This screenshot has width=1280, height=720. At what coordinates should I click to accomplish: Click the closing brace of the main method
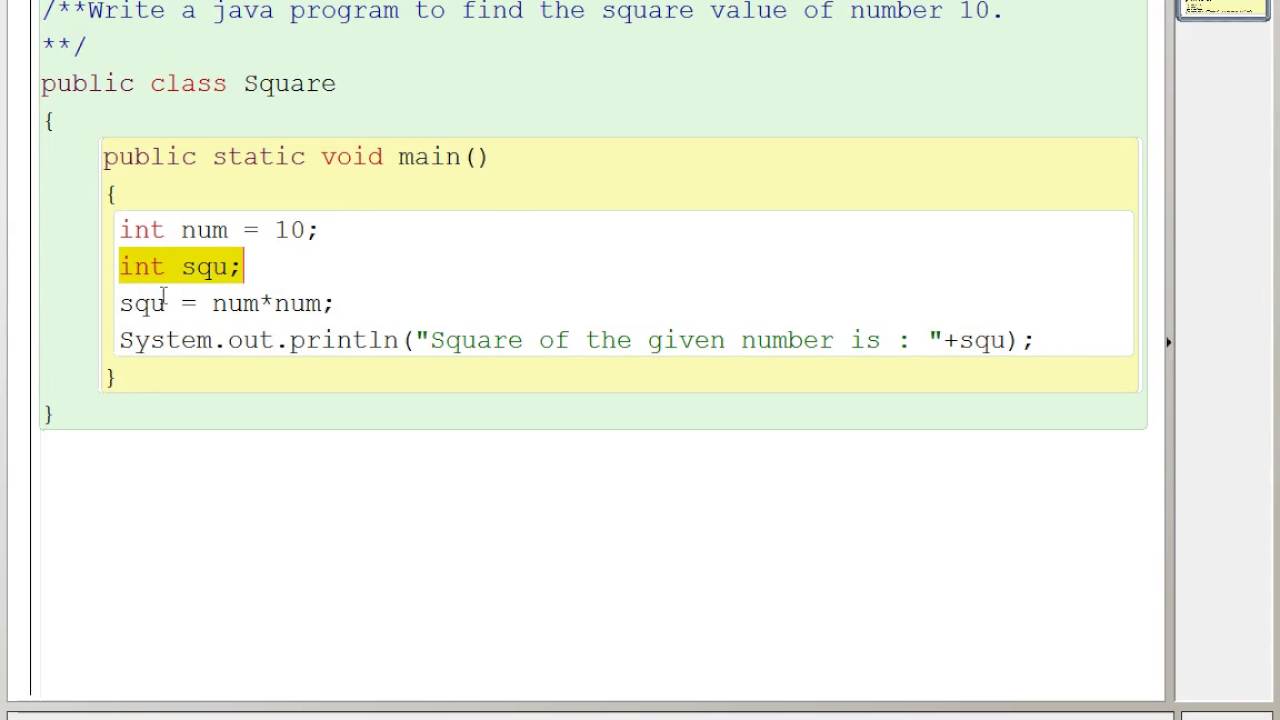[x=111, y=377]
